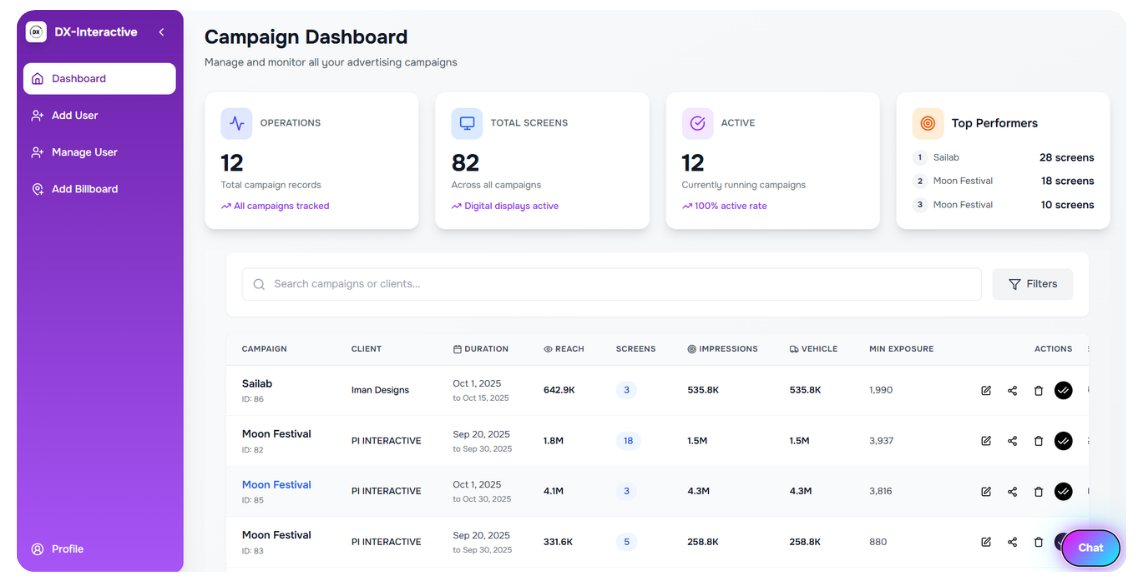The height and width of the screenshot is (587, 1140).
Task: Collapse the sidebar with the chevron arrow
Action: pyautogui.click(x=162, y=32)
